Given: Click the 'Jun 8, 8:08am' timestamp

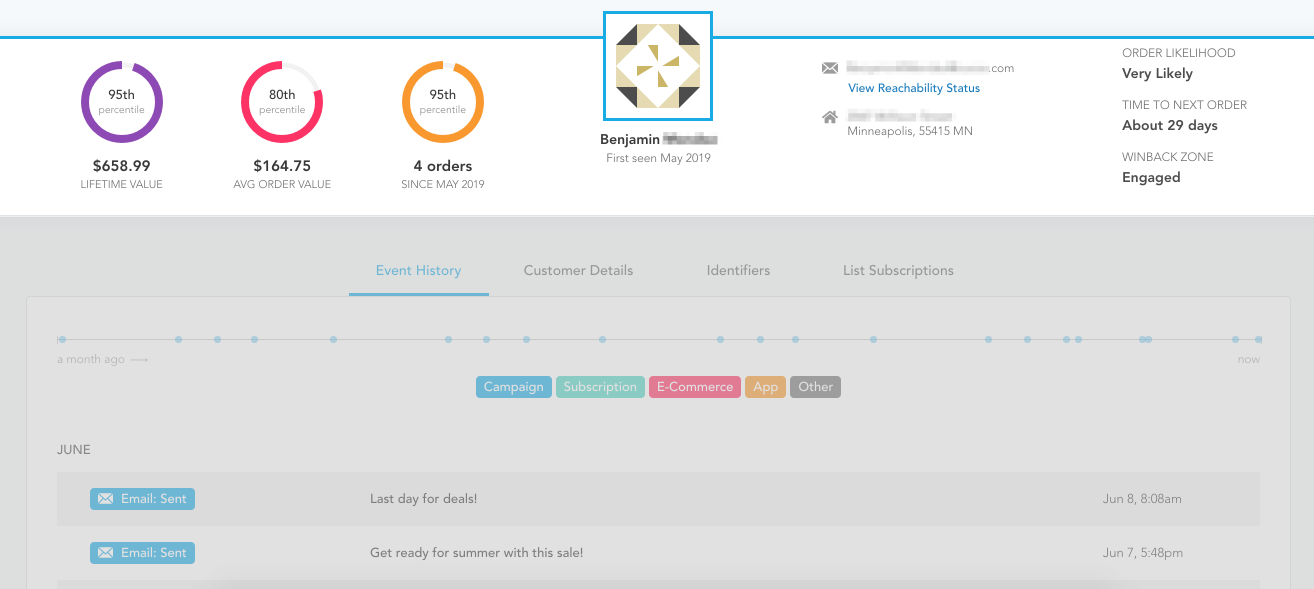Looking at the screenshot, I should [1142, 499].
